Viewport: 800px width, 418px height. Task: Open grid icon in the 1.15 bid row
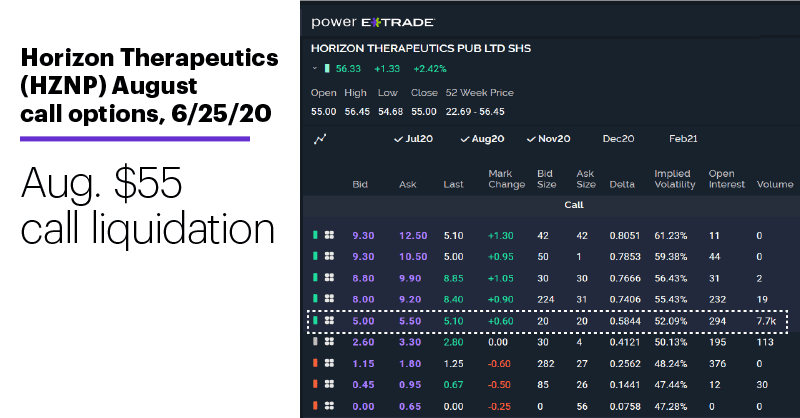pos(330,363)
